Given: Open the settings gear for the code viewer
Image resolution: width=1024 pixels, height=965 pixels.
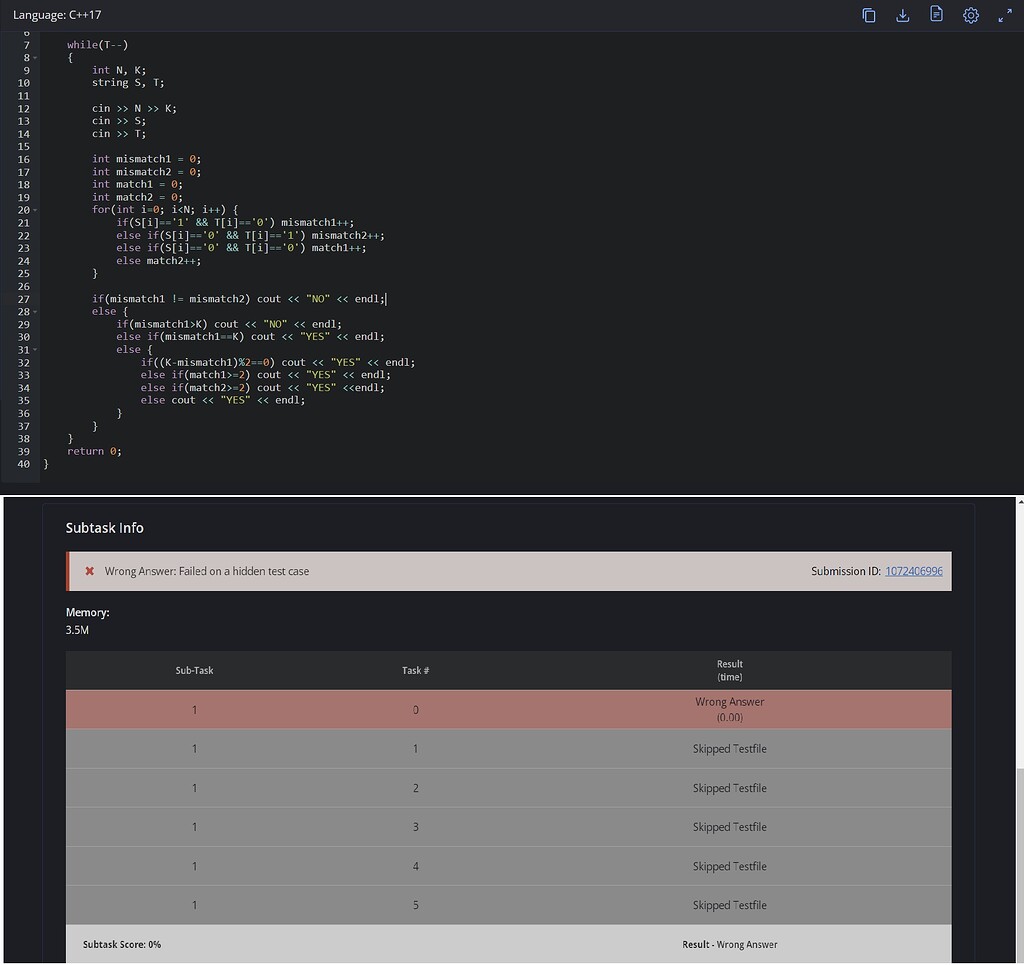Looking at the screenshot, I should [969, 15].
